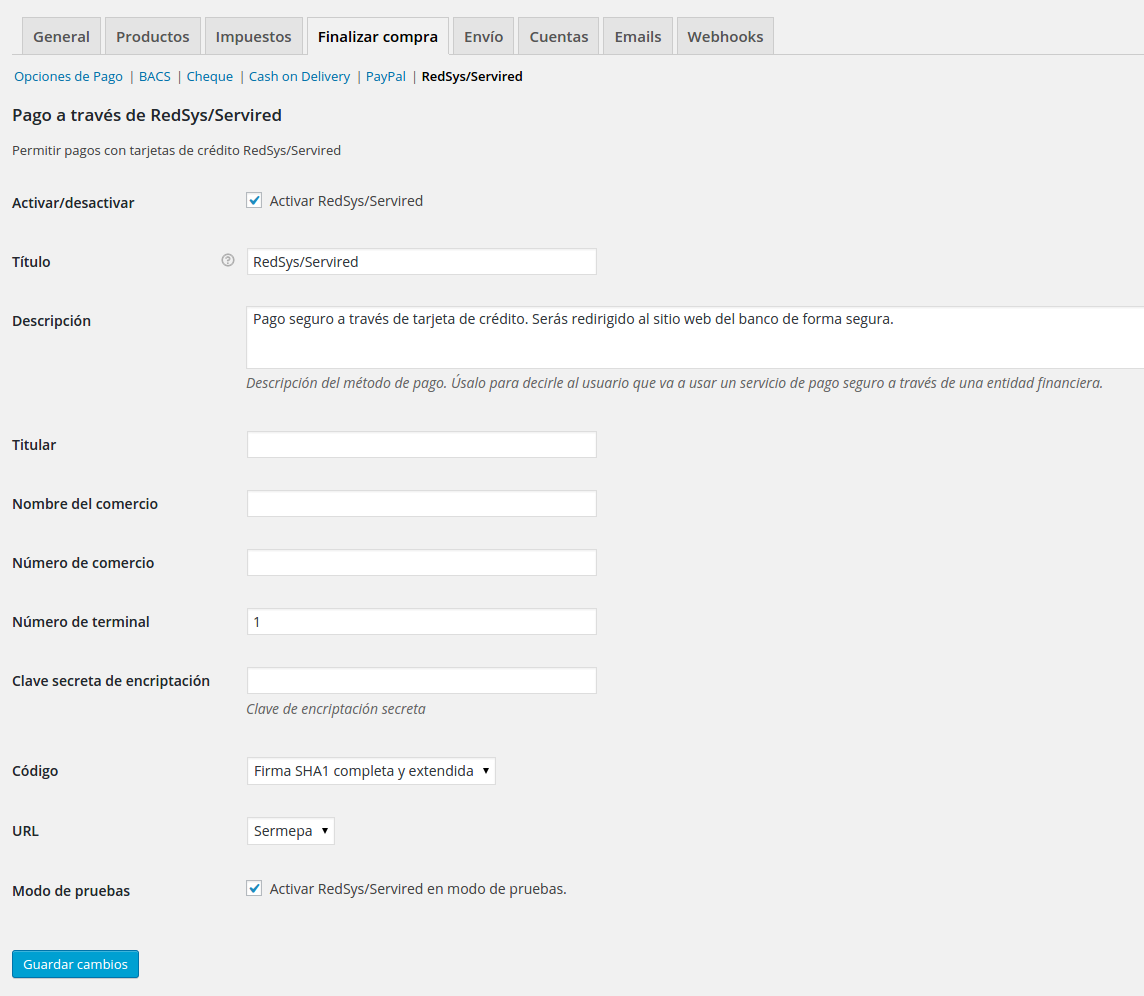
Task: Switch to the Emails tab
Action: pyautogui.click(x=638, y=36)
